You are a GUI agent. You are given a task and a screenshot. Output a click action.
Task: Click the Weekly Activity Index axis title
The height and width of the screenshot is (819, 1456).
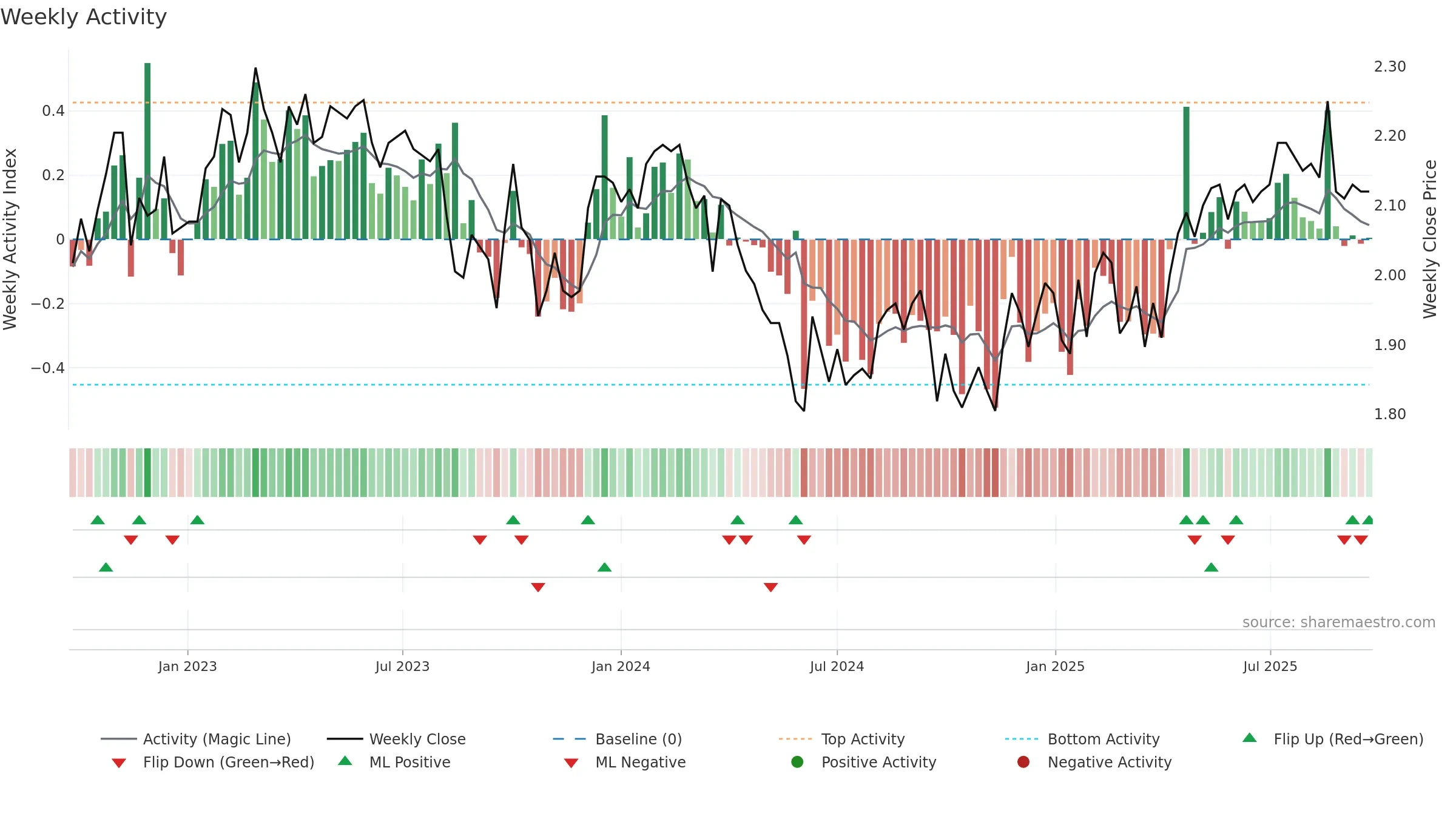coord(10,239)
